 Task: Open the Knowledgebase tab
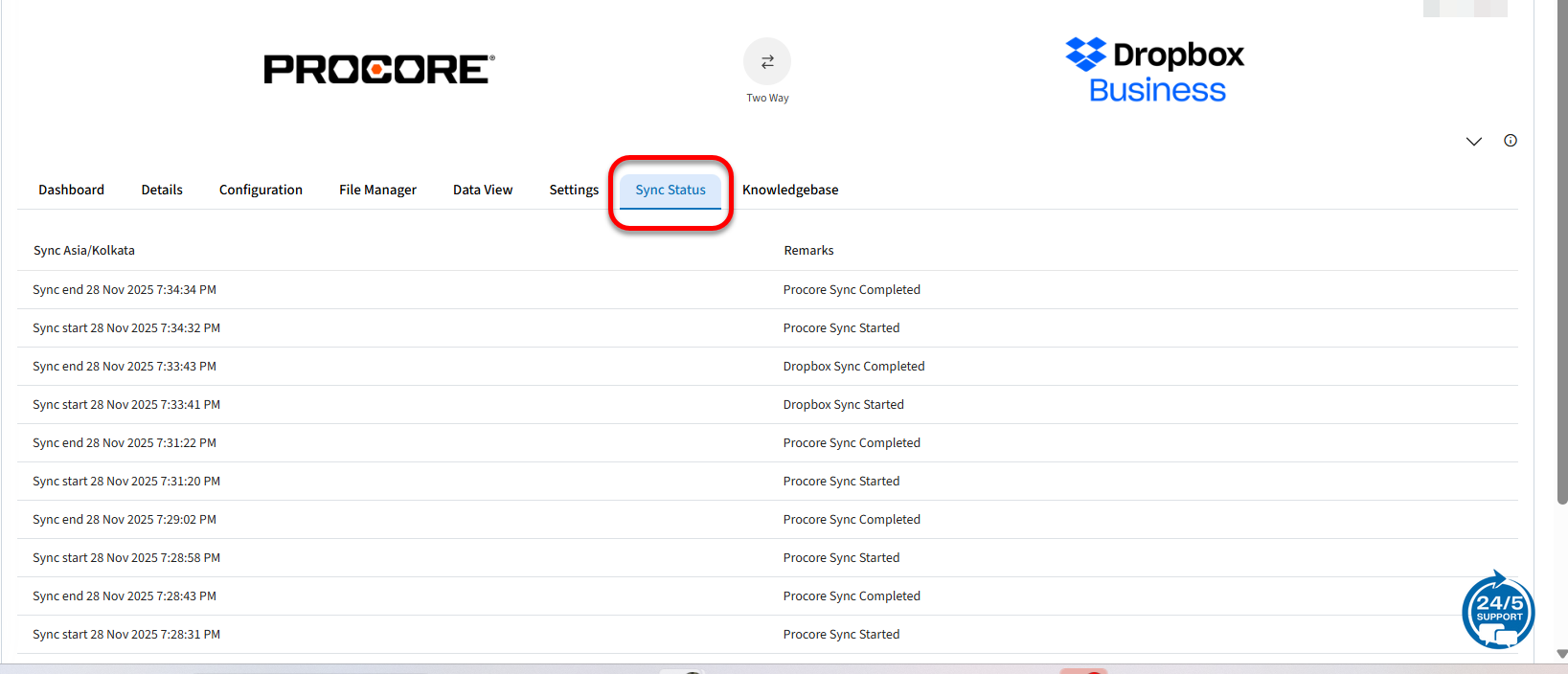pyautogui.click(x=790, y=190)
